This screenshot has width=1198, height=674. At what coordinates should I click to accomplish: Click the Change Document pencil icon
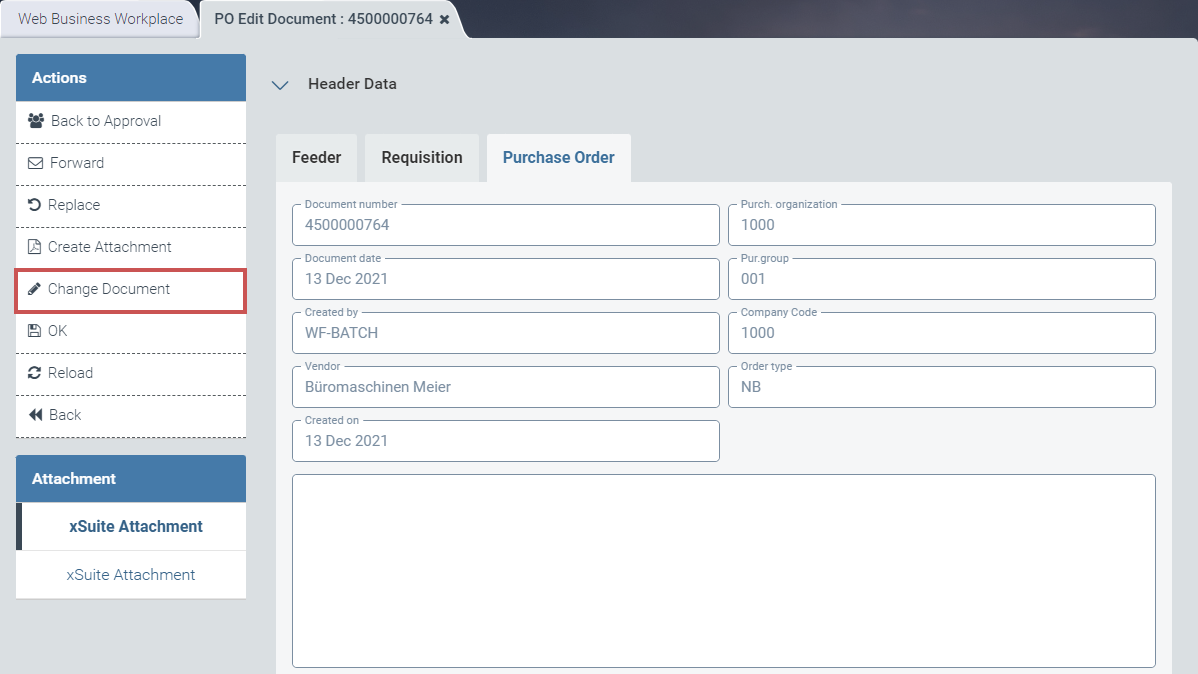[x=35, y=289]
